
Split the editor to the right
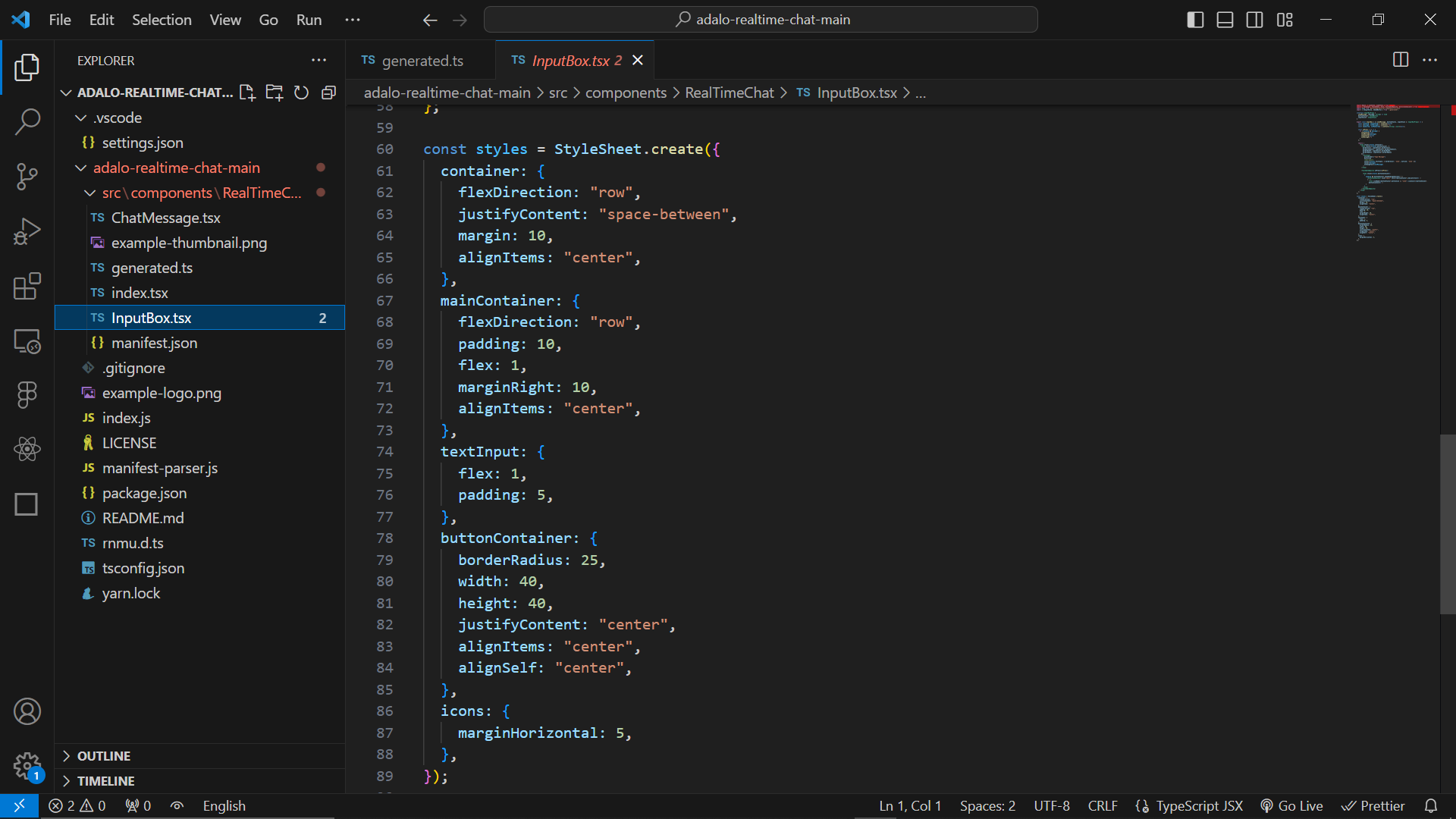(x=1401, y=60)
